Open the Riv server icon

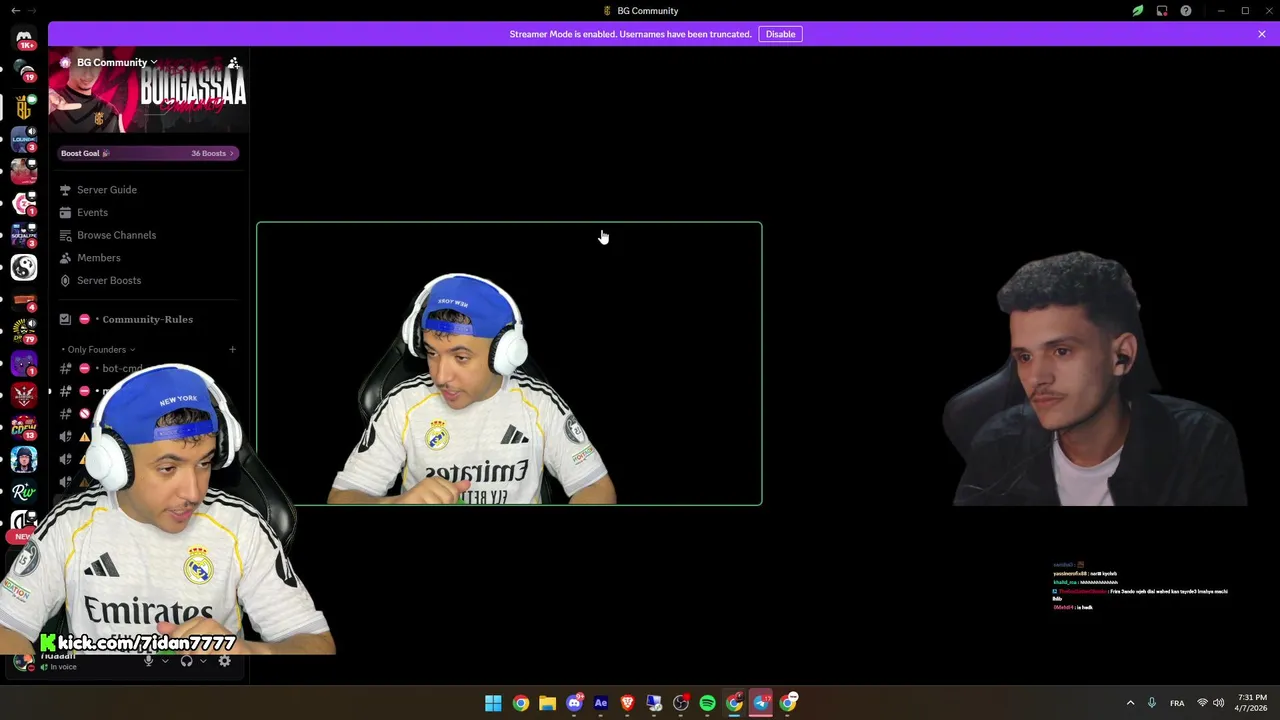tap(24, 491)
